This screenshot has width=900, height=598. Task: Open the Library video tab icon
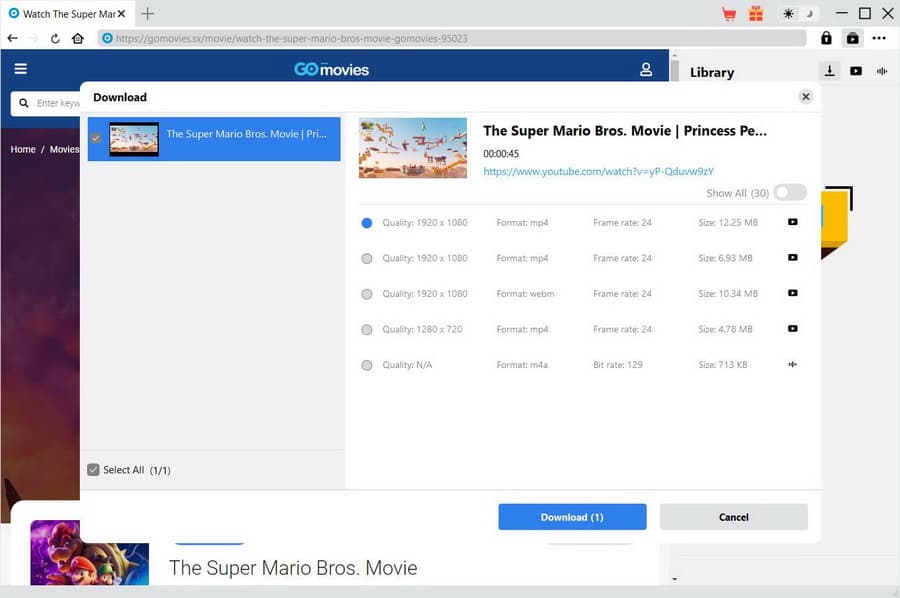click(856, 71)
